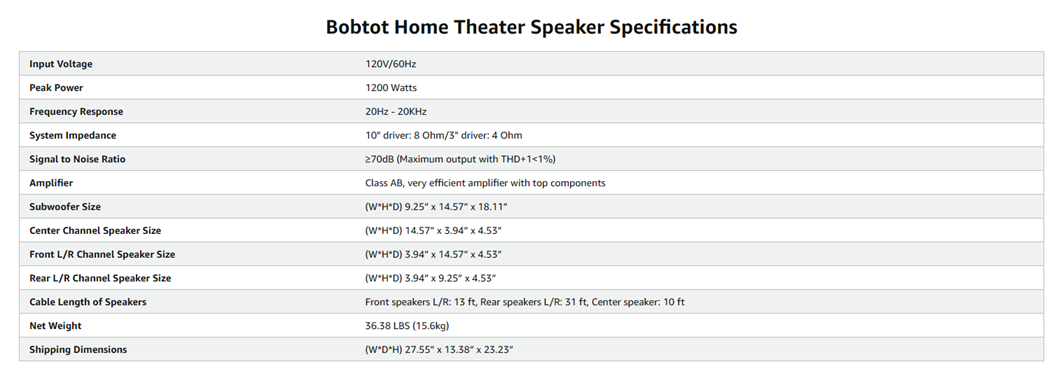Select the Peak Power label
Viewport: 1061px width, 376px height.
56,88
